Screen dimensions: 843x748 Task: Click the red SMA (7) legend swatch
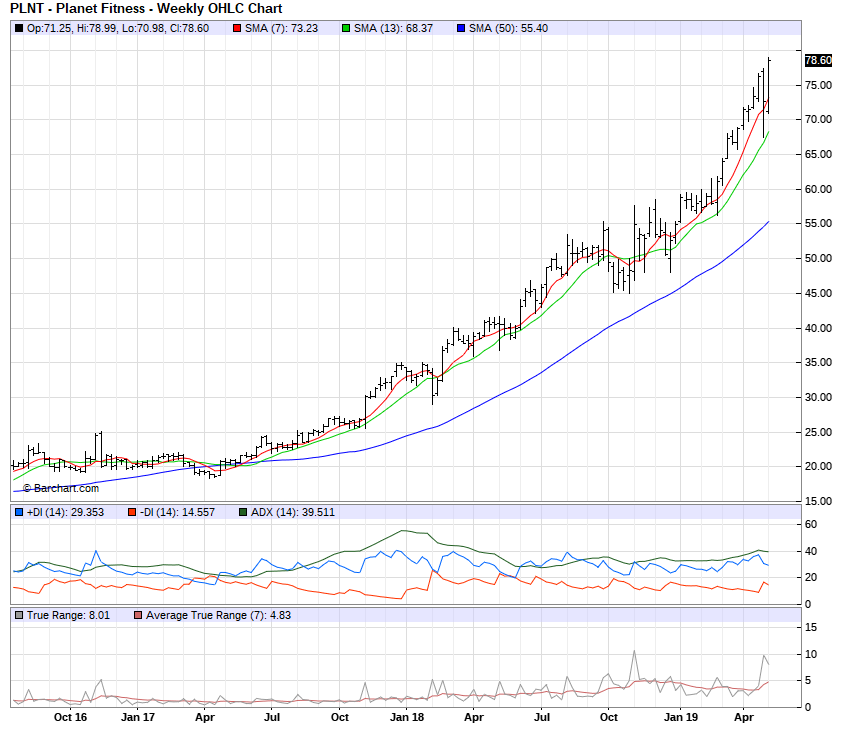point(237,29)
